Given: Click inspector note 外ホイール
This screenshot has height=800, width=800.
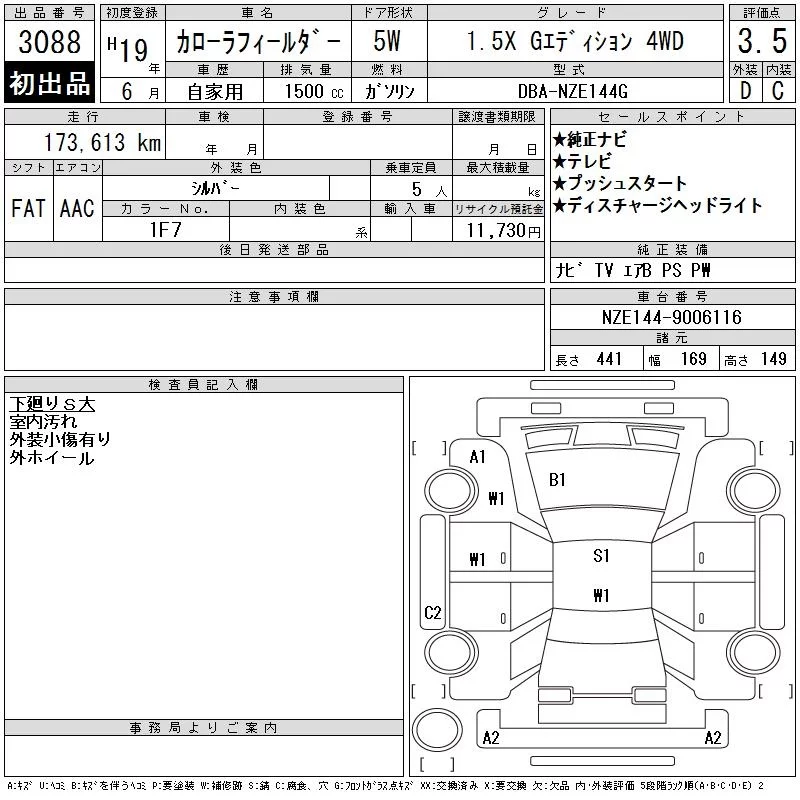Looking at the screenshot, I should 52,458.
